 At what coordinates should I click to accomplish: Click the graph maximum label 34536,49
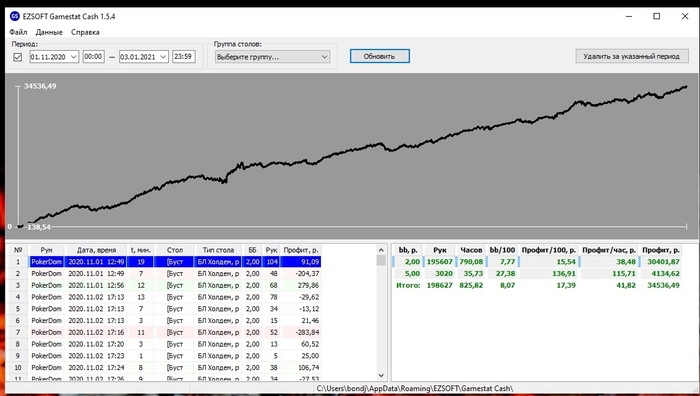[40, 86]
